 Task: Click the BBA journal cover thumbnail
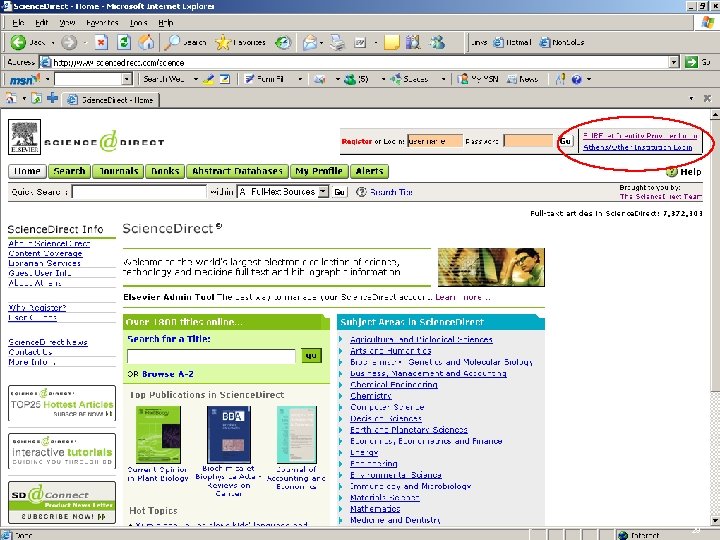(229, 434)
